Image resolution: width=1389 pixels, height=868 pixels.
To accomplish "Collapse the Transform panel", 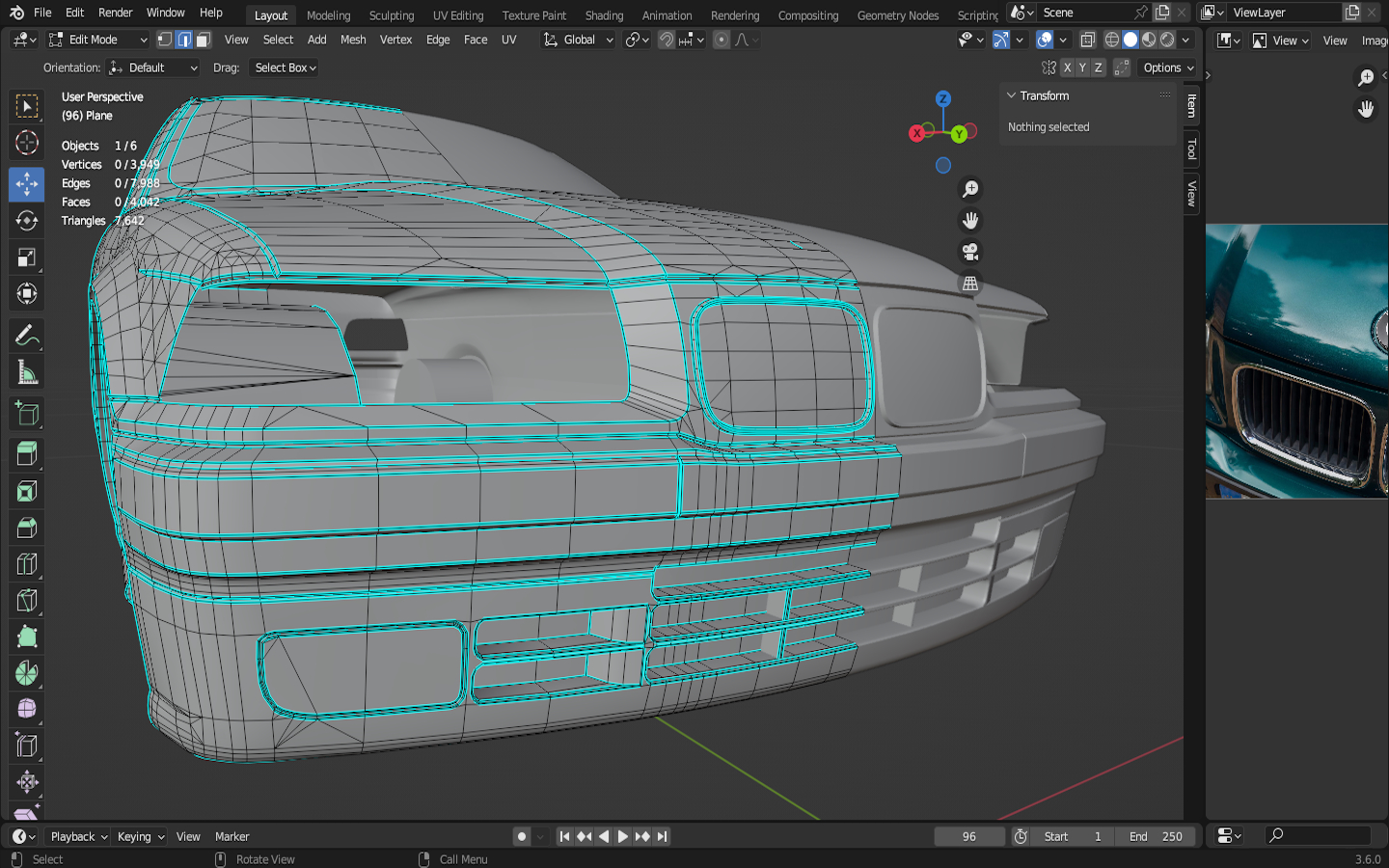I will click(1012, 95).
